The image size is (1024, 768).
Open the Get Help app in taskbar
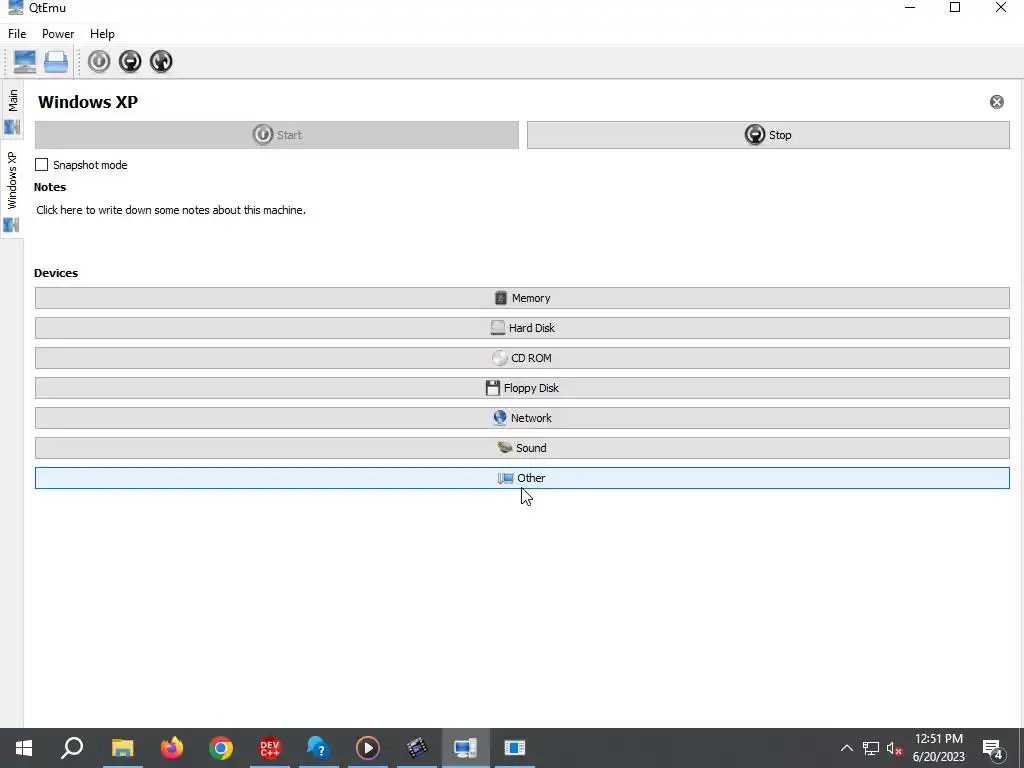(319, 748)
